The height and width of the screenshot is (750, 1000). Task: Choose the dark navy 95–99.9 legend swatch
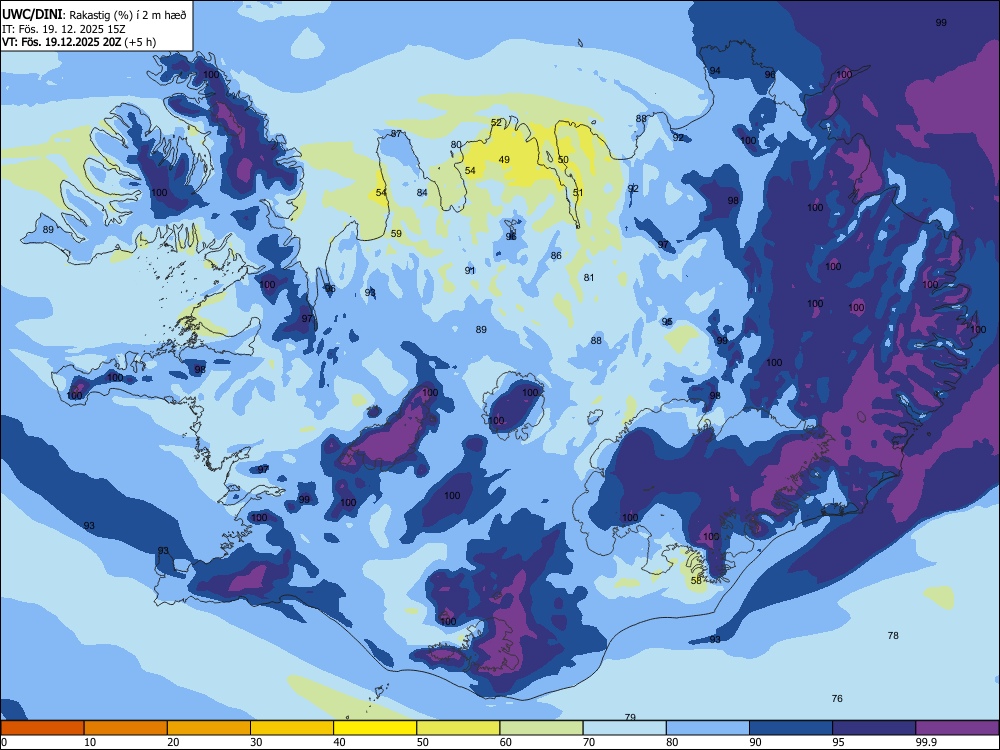pyautogui.click(x=874, y=728)
